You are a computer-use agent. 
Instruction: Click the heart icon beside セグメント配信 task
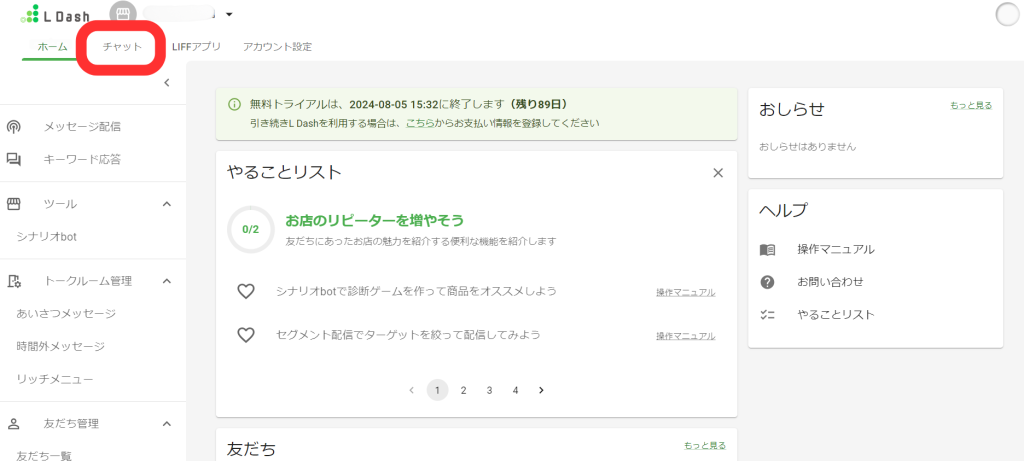[246, 335]
